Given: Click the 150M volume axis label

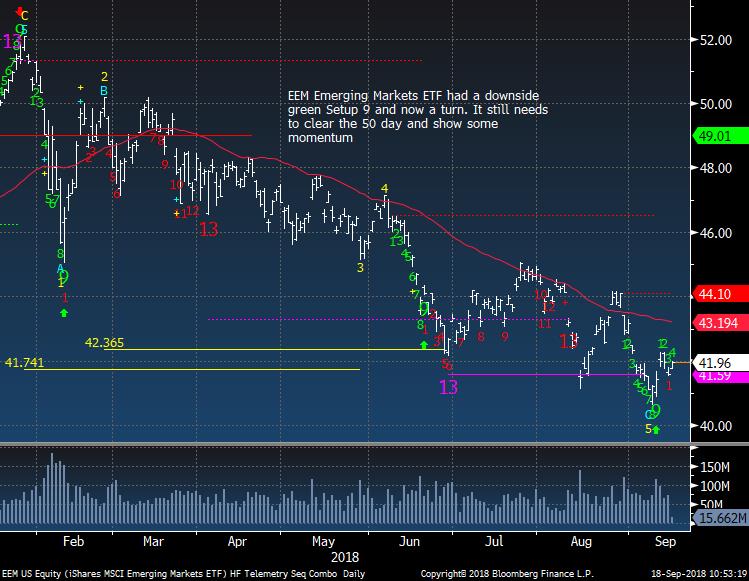Looking at the screenshot, I should [715, 467].
